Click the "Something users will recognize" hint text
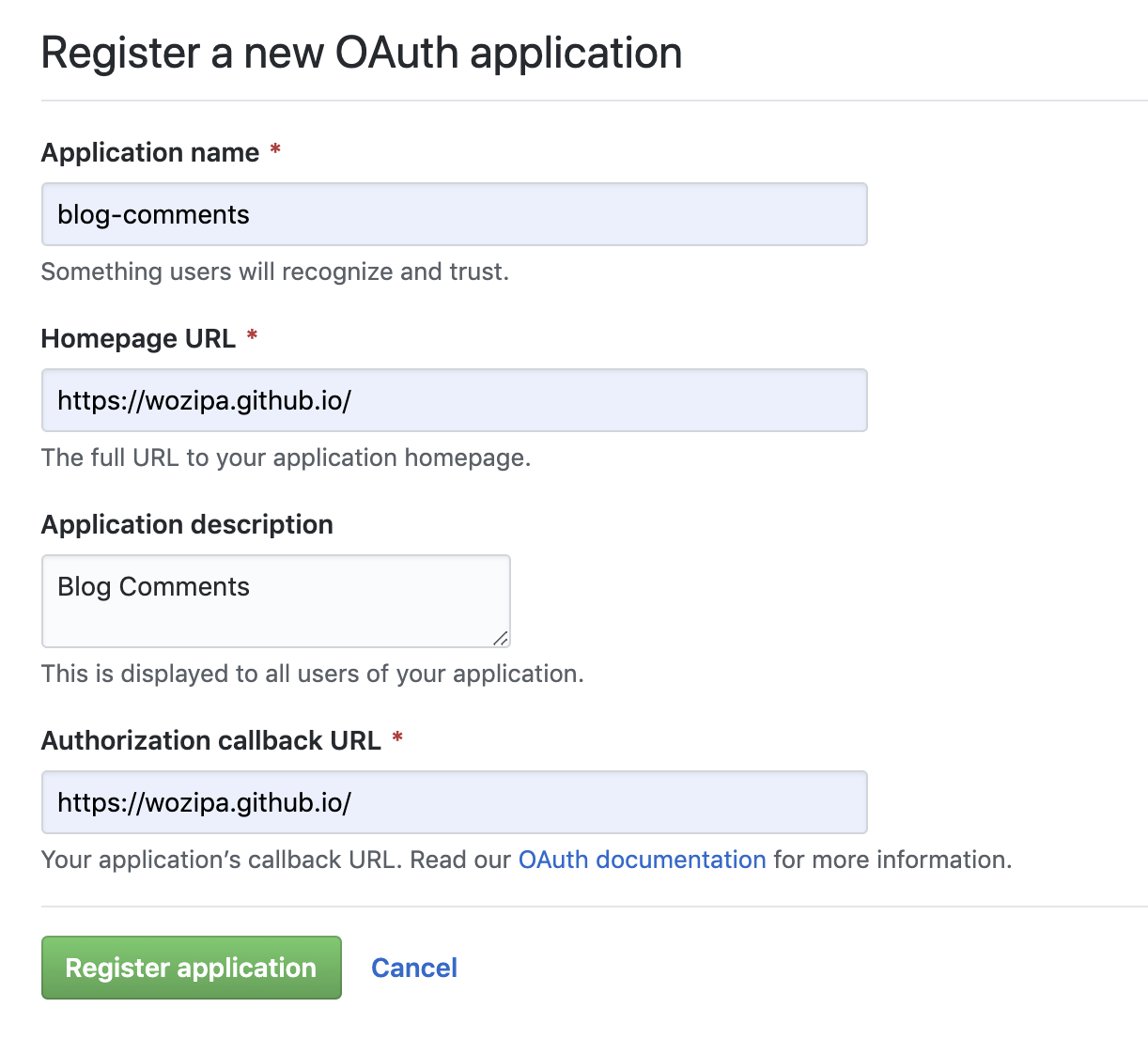 point(275,271)
